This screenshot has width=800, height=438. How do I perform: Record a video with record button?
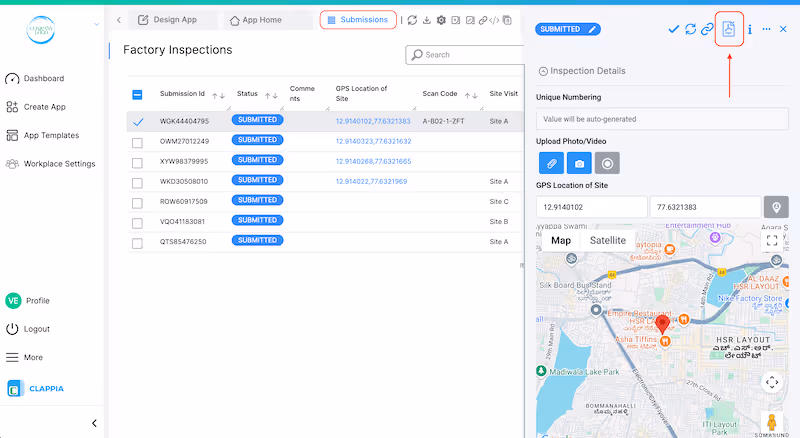click(x=607, y=163)
